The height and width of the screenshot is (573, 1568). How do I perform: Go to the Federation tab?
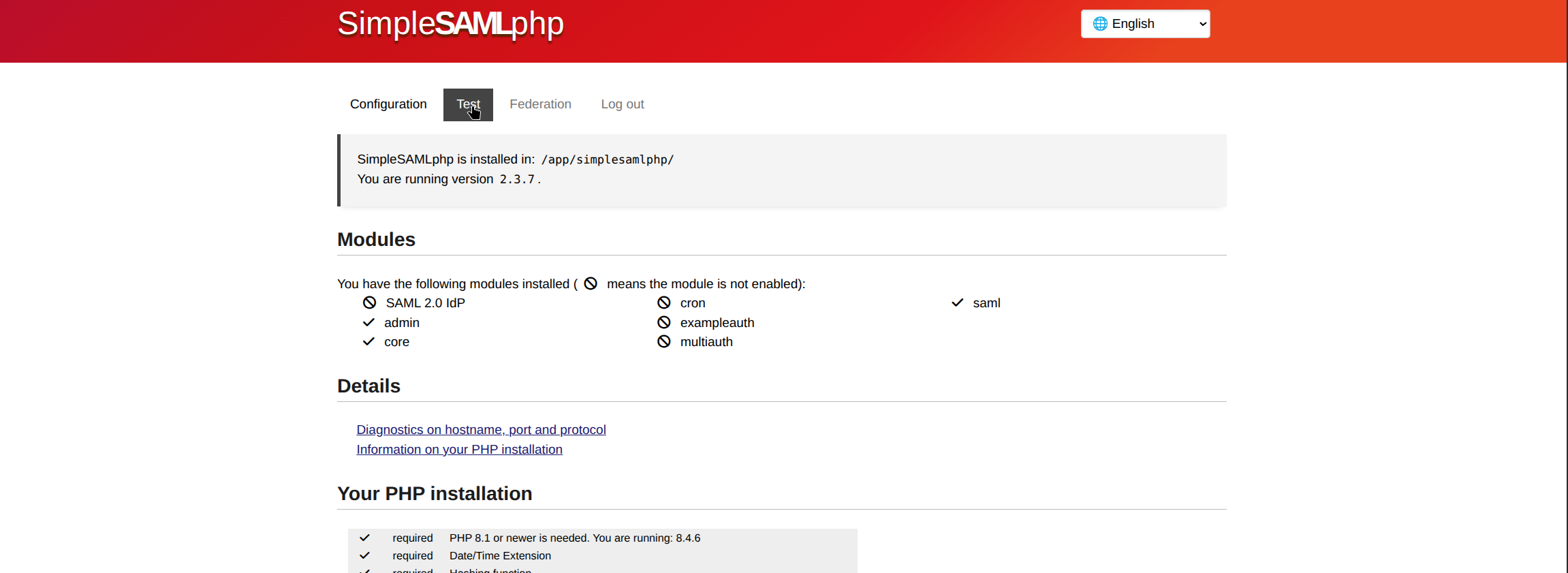pos(540,104)
